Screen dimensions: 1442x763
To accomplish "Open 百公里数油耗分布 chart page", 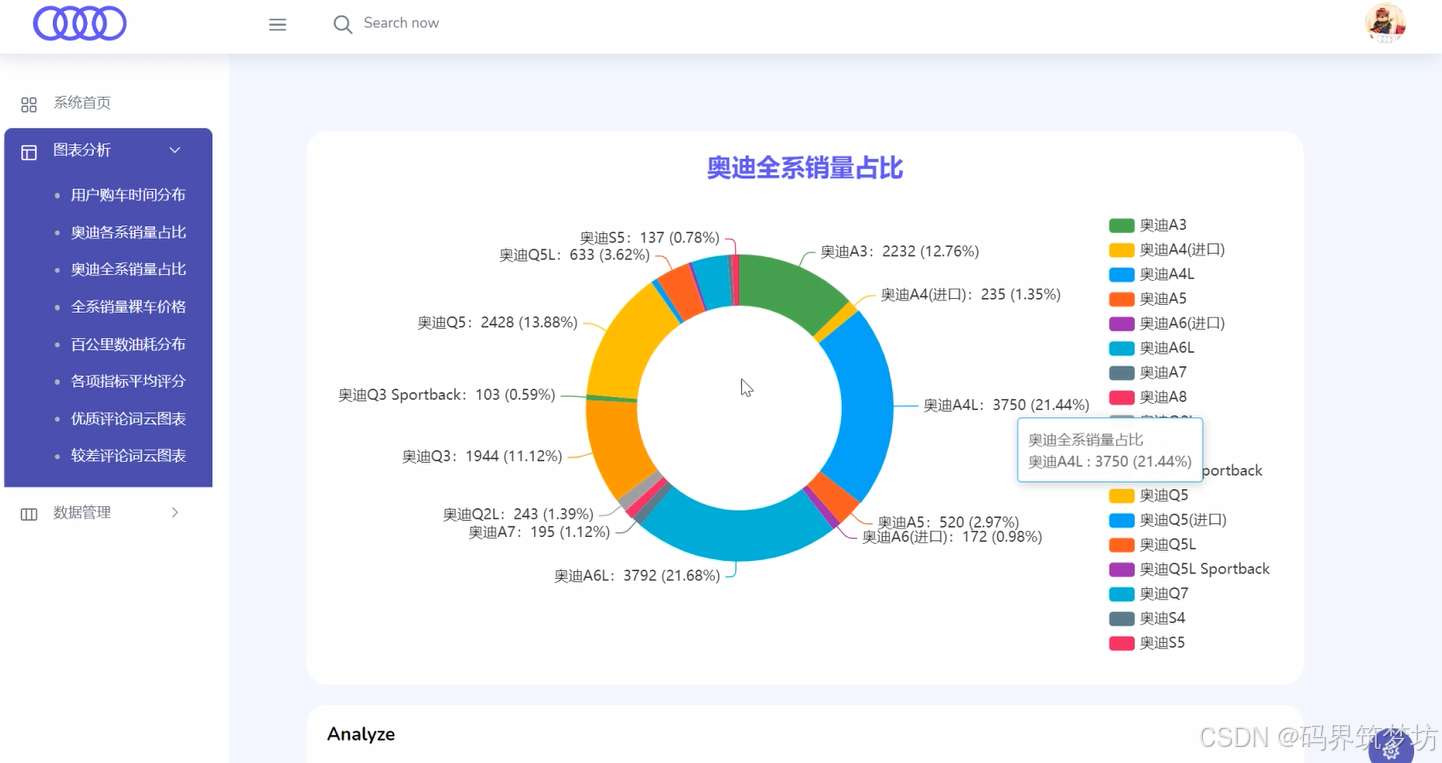I will [x=128, y=344].
